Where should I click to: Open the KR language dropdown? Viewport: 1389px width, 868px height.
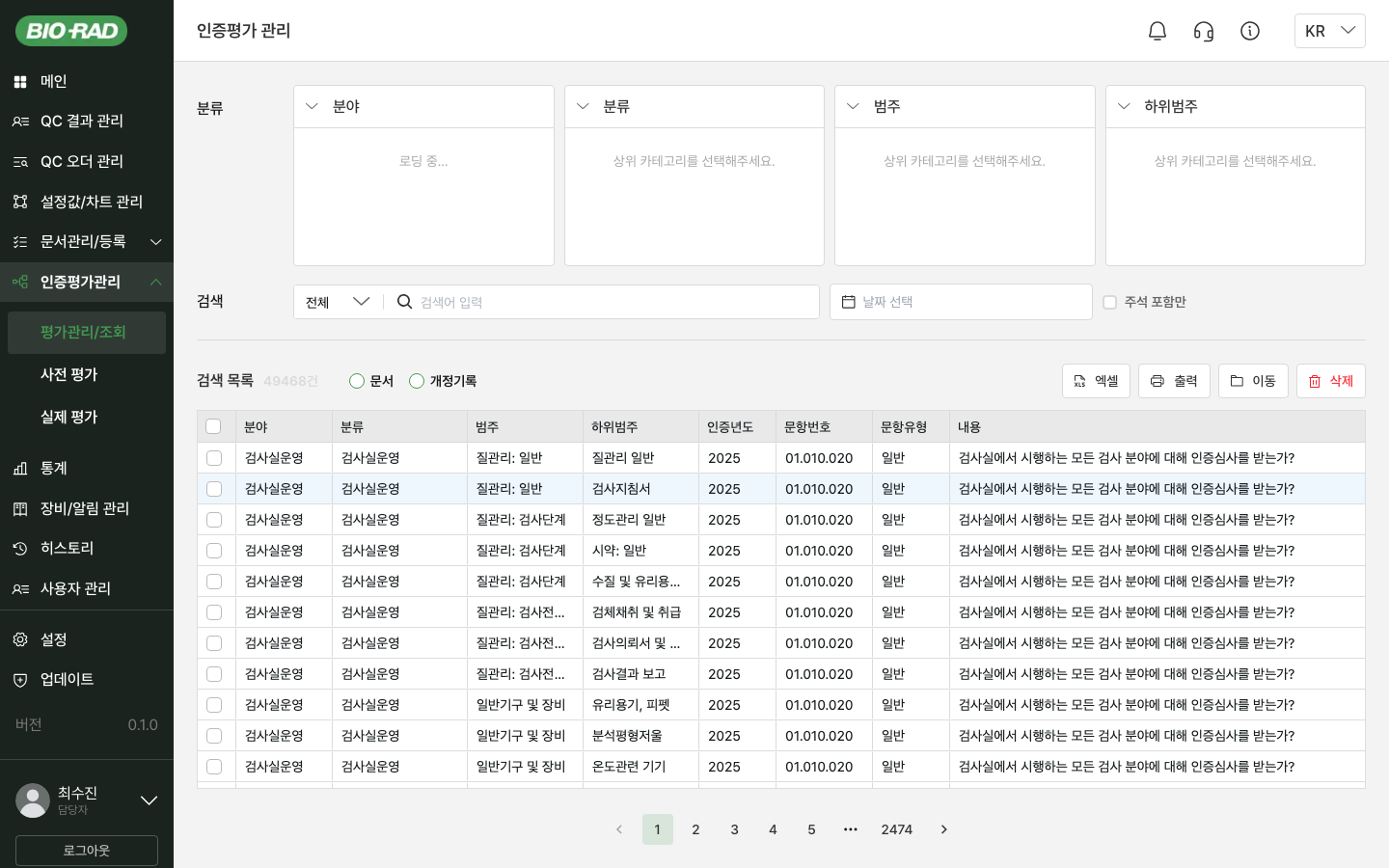point(1330,30)
